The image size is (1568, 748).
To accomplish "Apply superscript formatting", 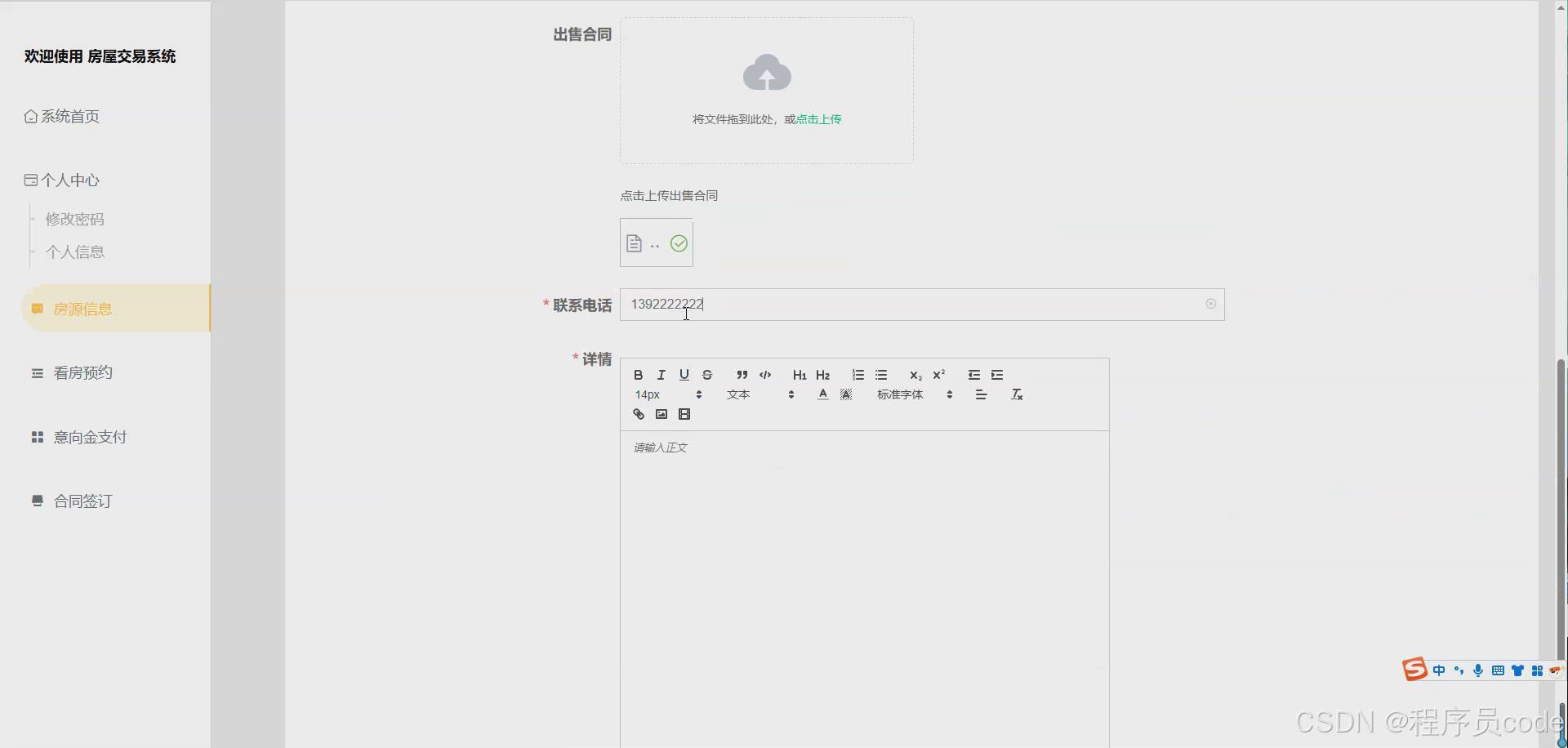I will pyautogui.click(x=939, y=375).
